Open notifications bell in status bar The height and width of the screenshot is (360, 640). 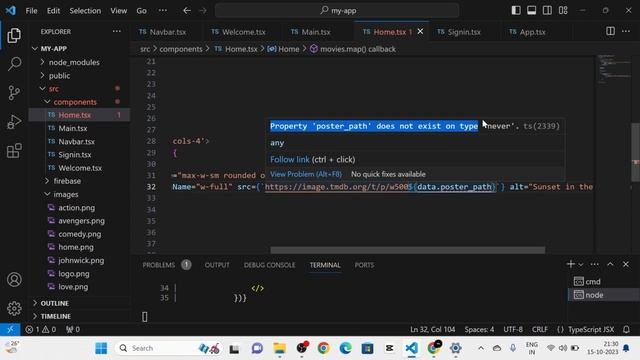click(626, 329)
